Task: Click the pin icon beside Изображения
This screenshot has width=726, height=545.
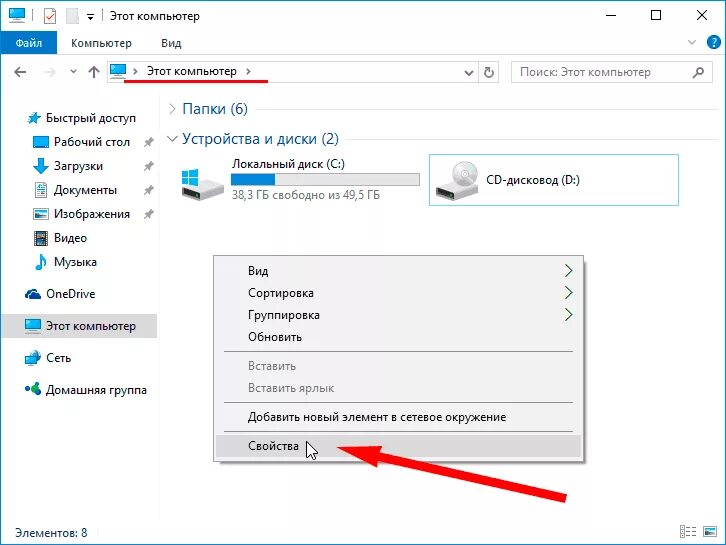Action: 149,214
